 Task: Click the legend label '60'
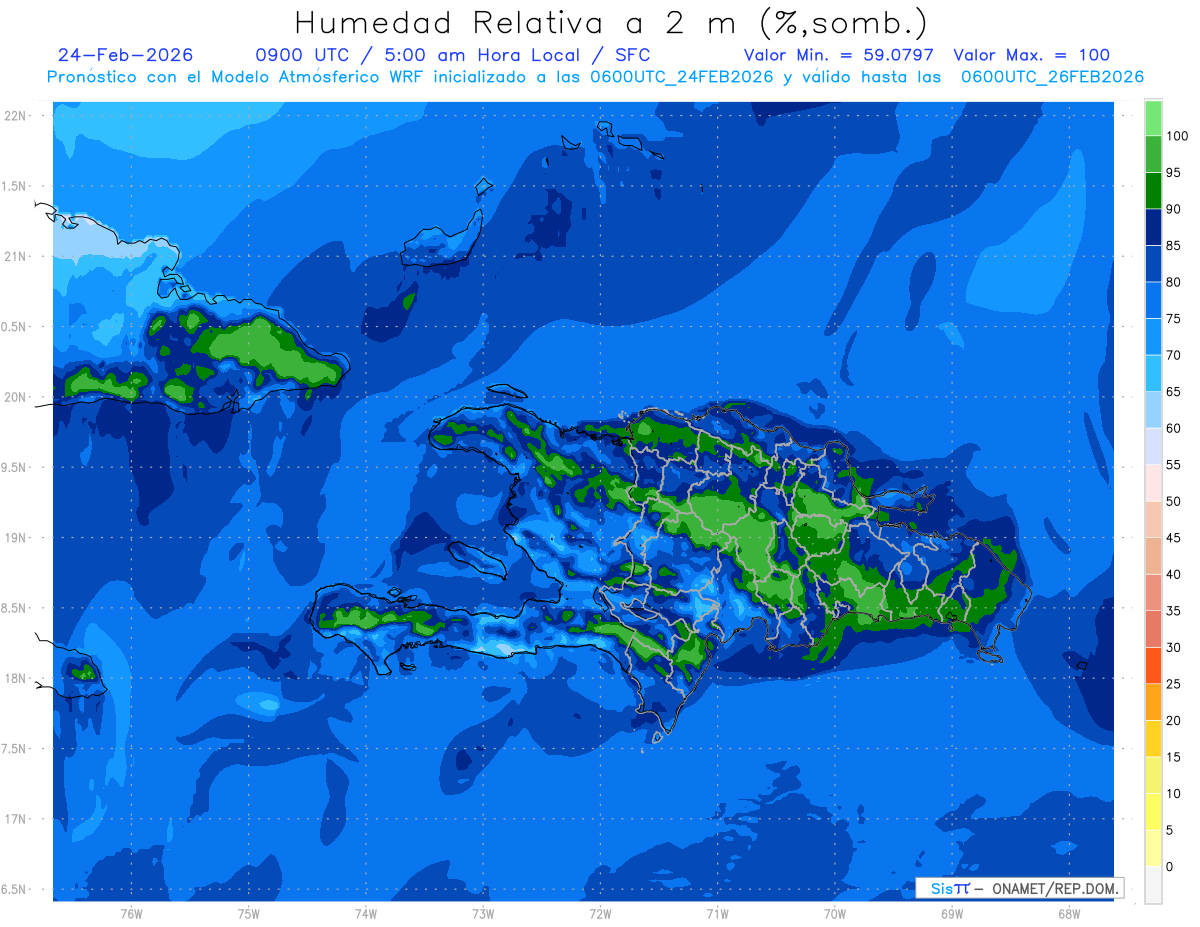pos(1173,428)
